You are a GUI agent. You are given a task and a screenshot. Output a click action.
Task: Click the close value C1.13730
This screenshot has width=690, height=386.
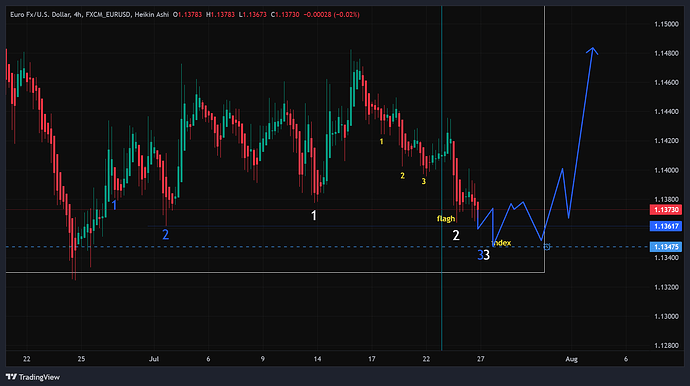285,15
